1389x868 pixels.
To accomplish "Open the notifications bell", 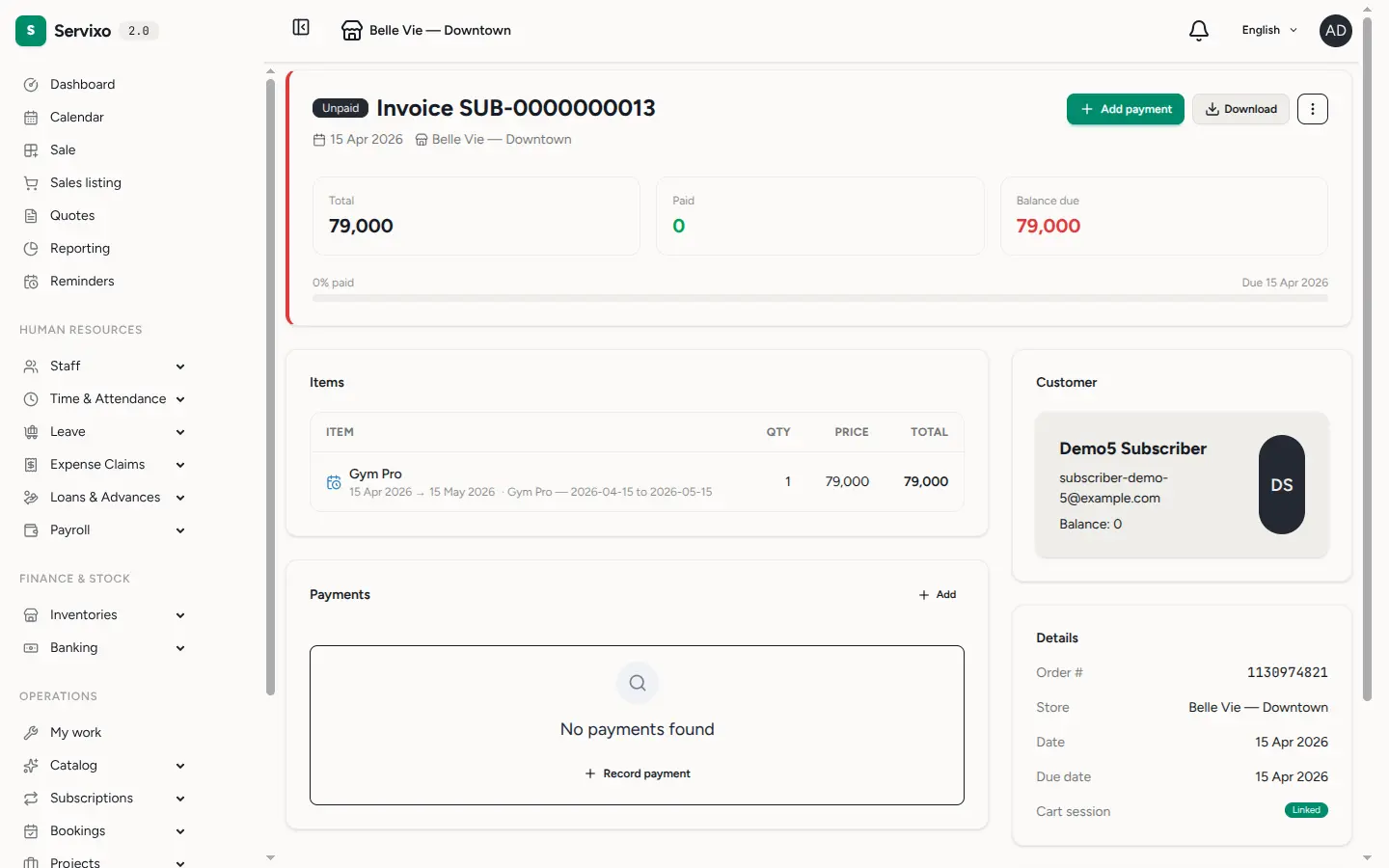I will click(1199, 31).
